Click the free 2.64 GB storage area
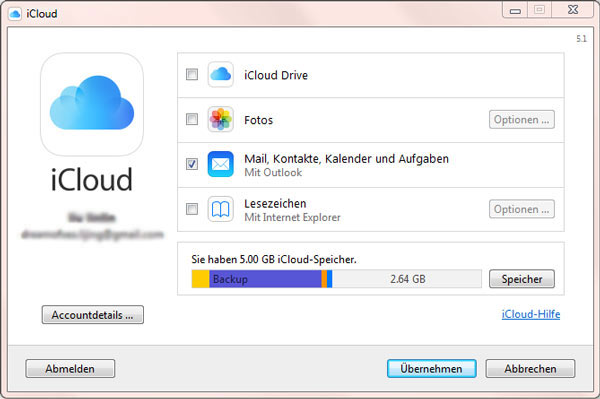 point(407,279)
